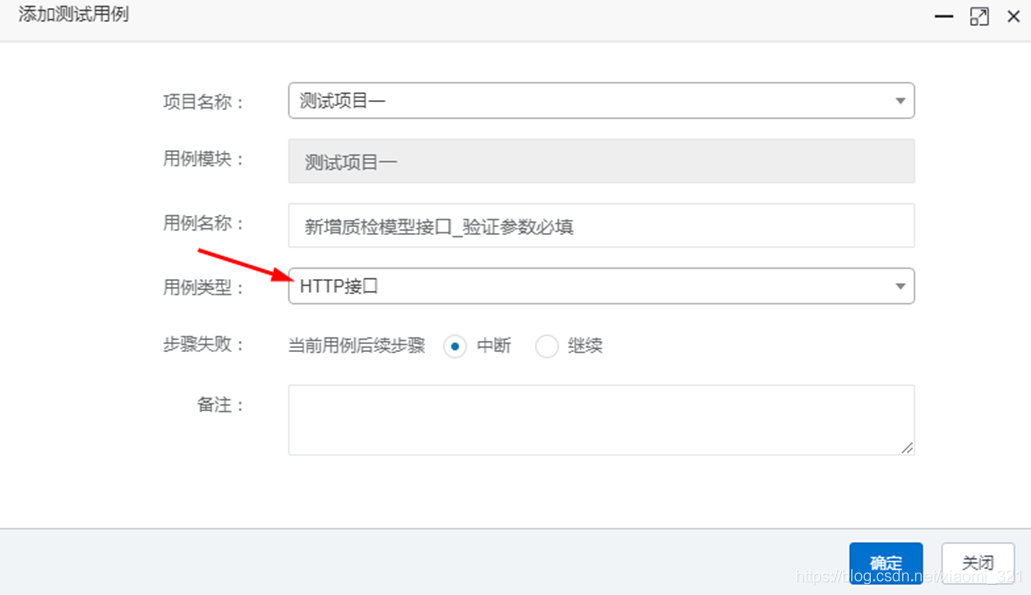Click the 项目名称 label
Image resolution: width=1031 pixels, height=595 pixels.
point(203,102)
